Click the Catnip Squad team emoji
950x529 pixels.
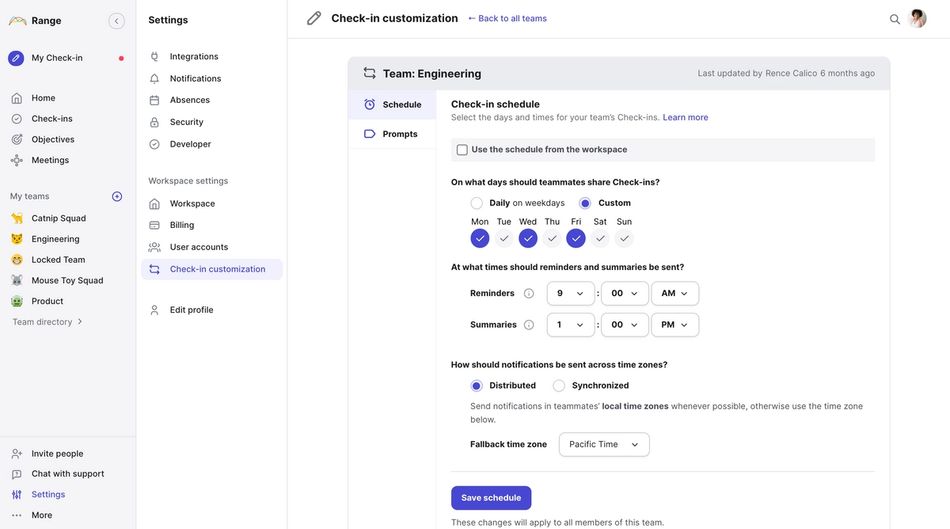(x=17, y=218)
